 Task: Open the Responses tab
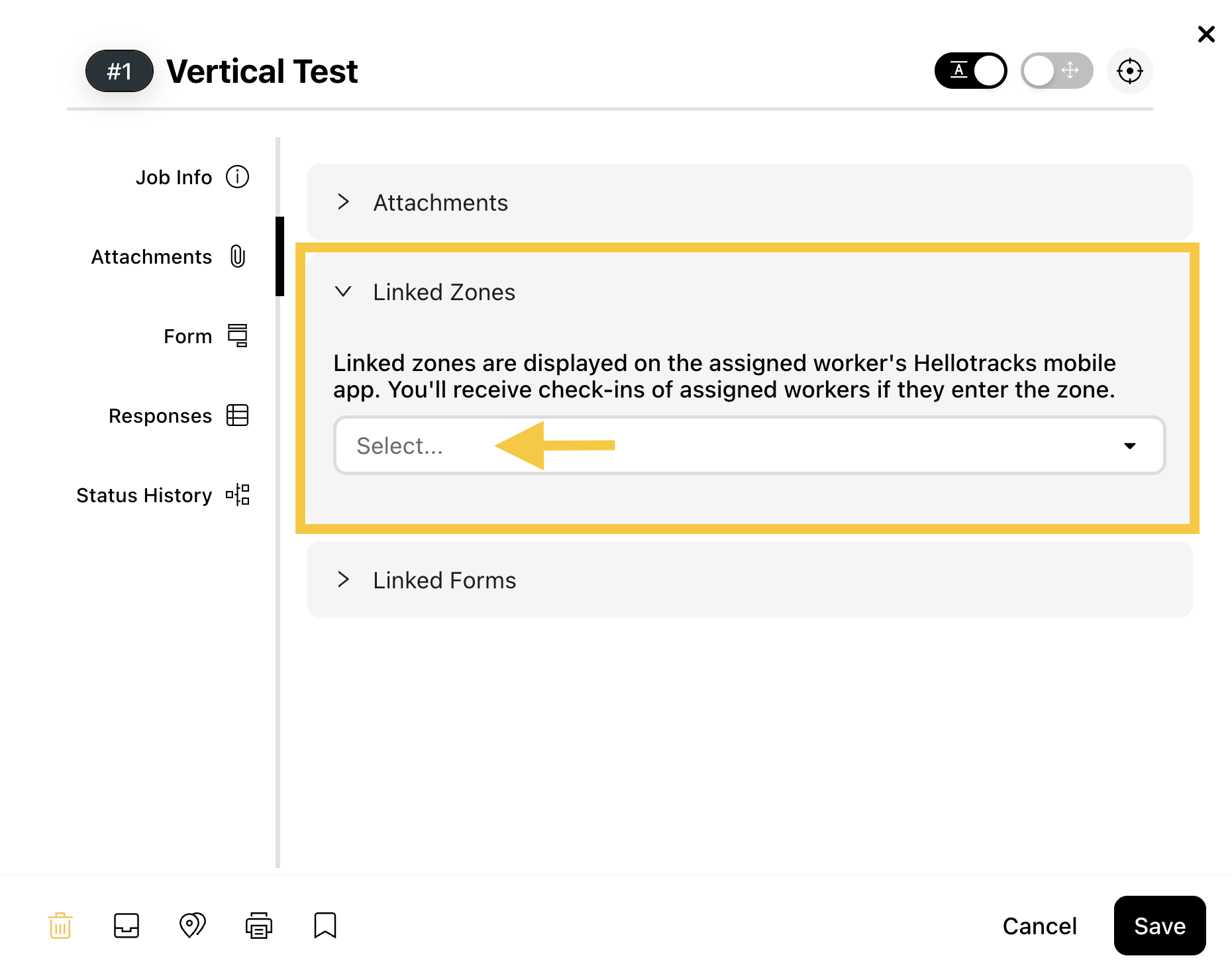point(178,415)
